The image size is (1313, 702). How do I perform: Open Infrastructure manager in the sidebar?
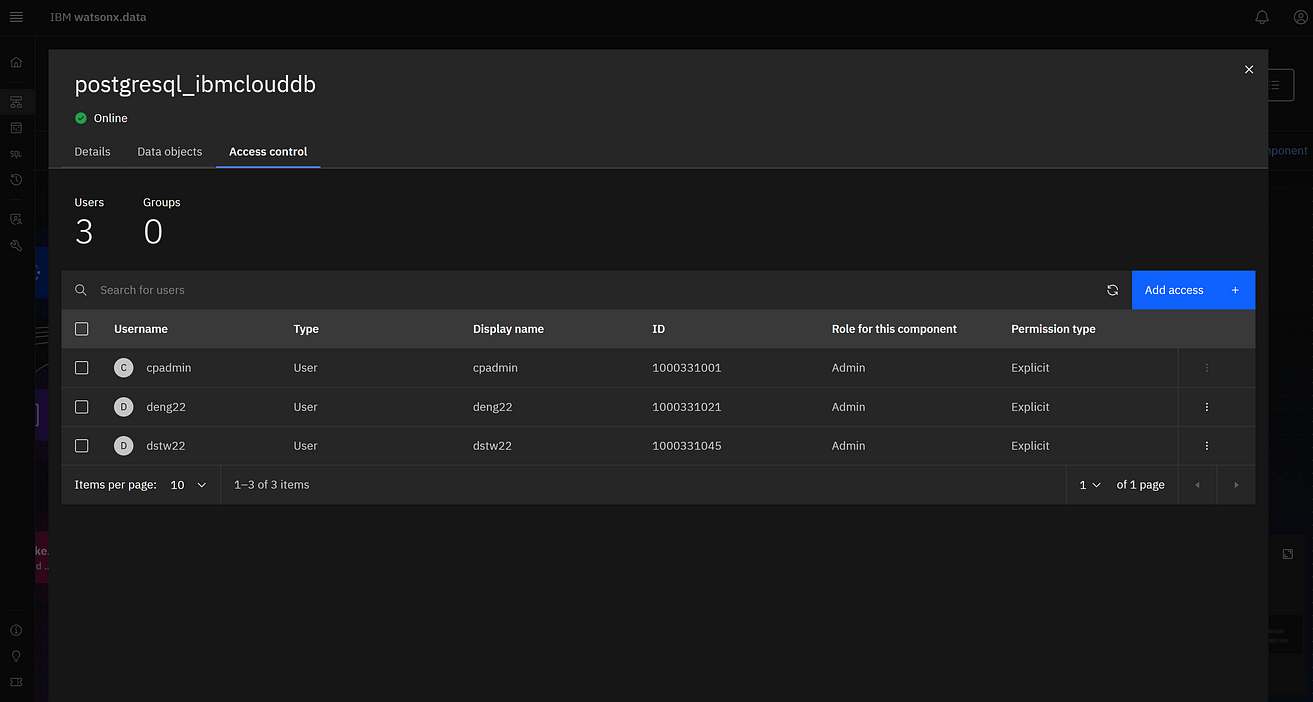click(x=16, y=102)
